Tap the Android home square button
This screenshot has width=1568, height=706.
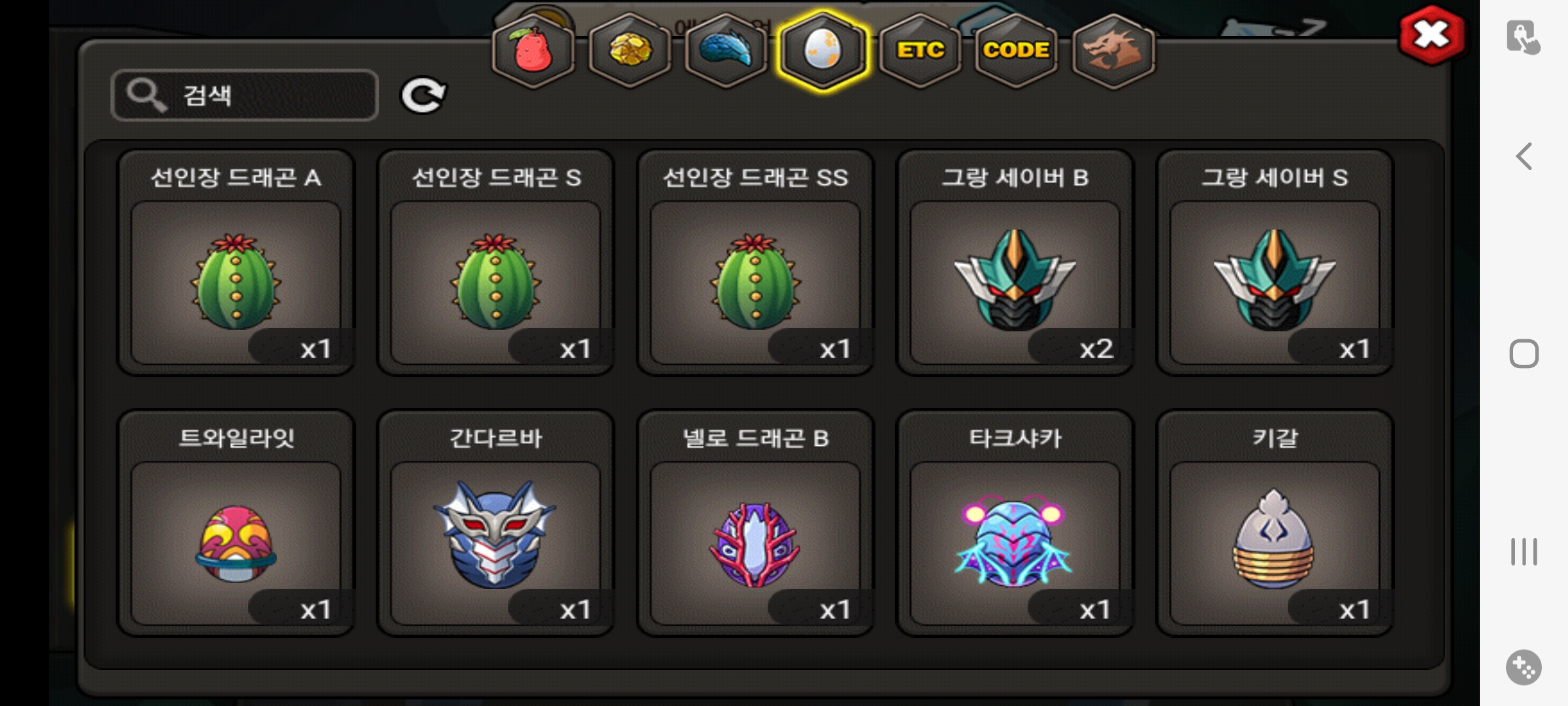click(1524, 354)
